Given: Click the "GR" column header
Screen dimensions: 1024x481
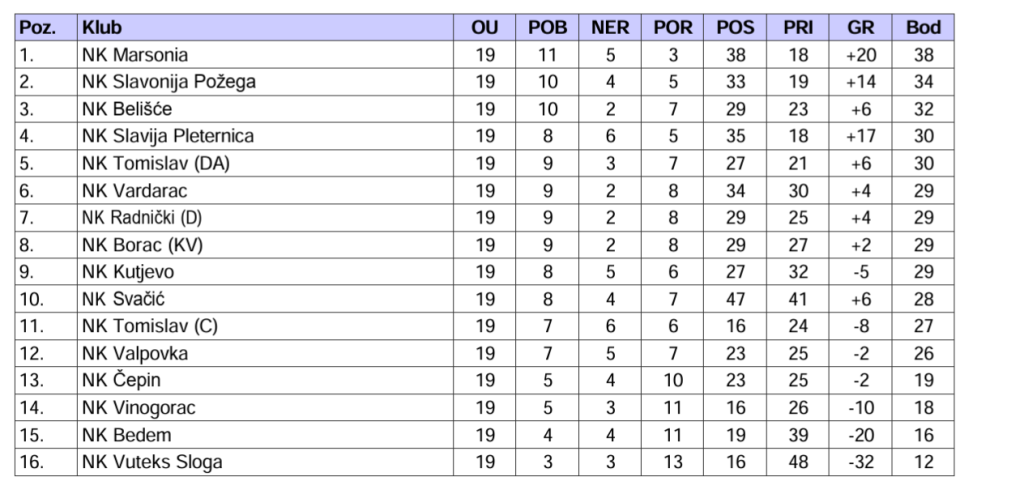Looking at the screenshot, I should [x=860, y=28].
